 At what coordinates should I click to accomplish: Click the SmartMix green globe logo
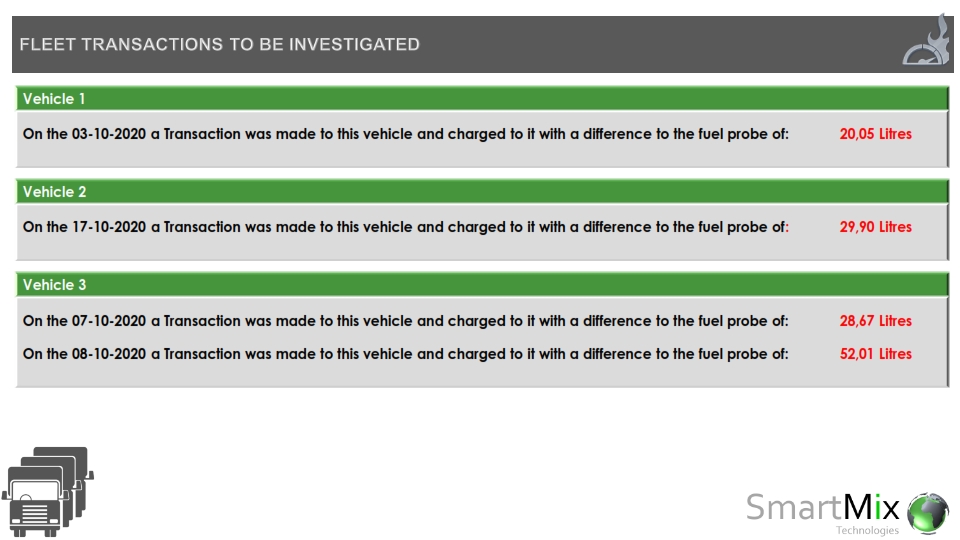pos(928,513)
